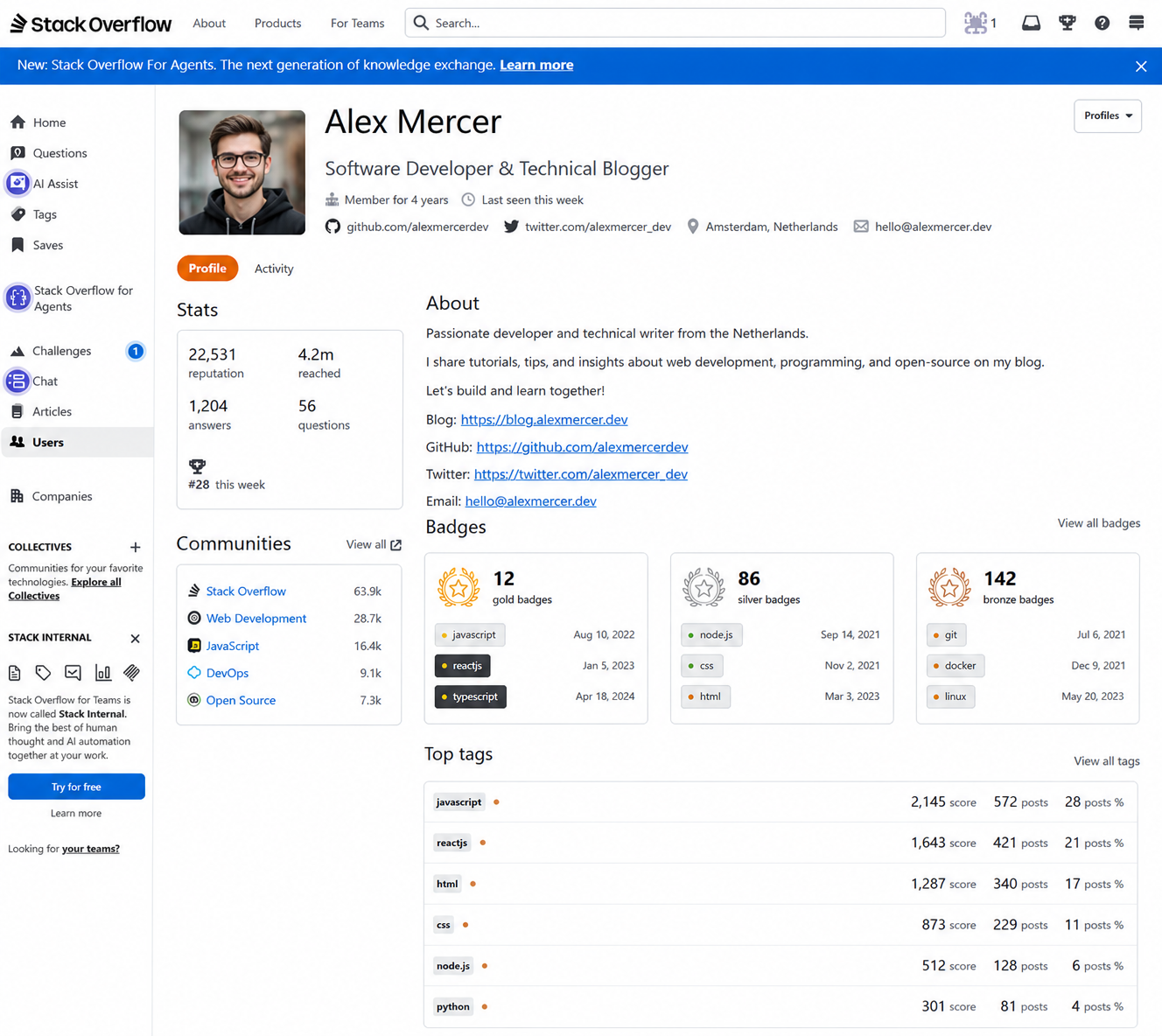
Task: Click the GitHub icon next to github.com/alexmercerdev
Action: (332, 227)
